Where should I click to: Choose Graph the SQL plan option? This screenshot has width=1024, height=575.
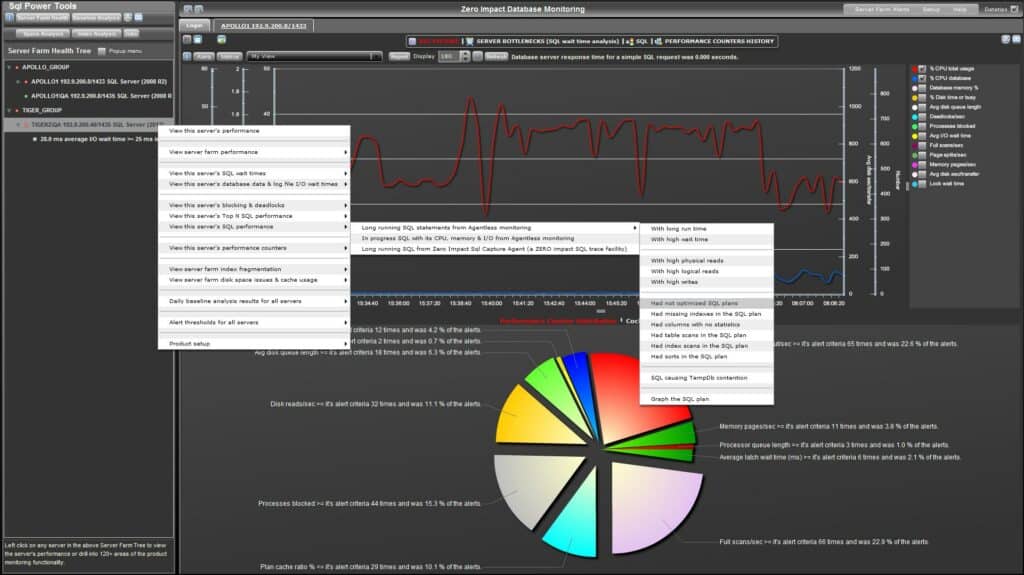click(707, 399)
